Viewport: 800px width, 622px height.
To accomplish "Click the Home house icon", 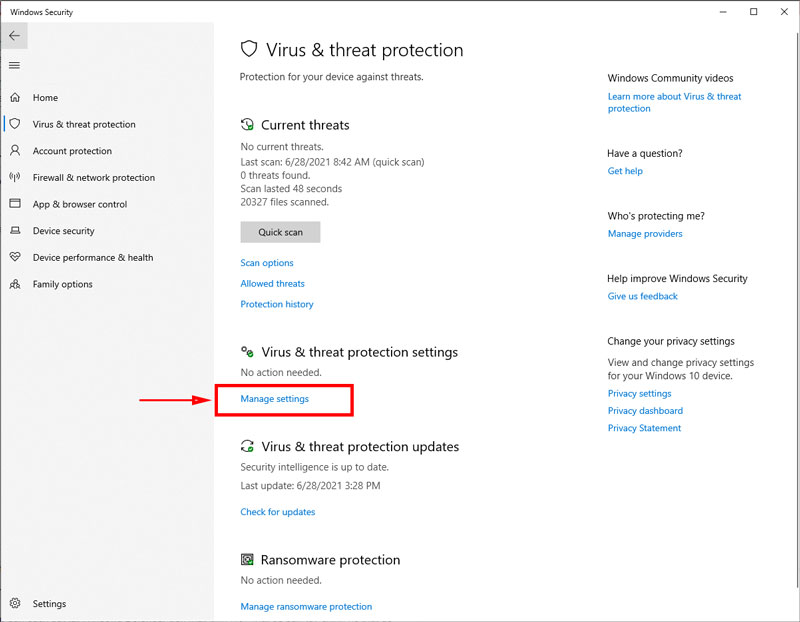I will pyautogui.click(x=14, y=98).
